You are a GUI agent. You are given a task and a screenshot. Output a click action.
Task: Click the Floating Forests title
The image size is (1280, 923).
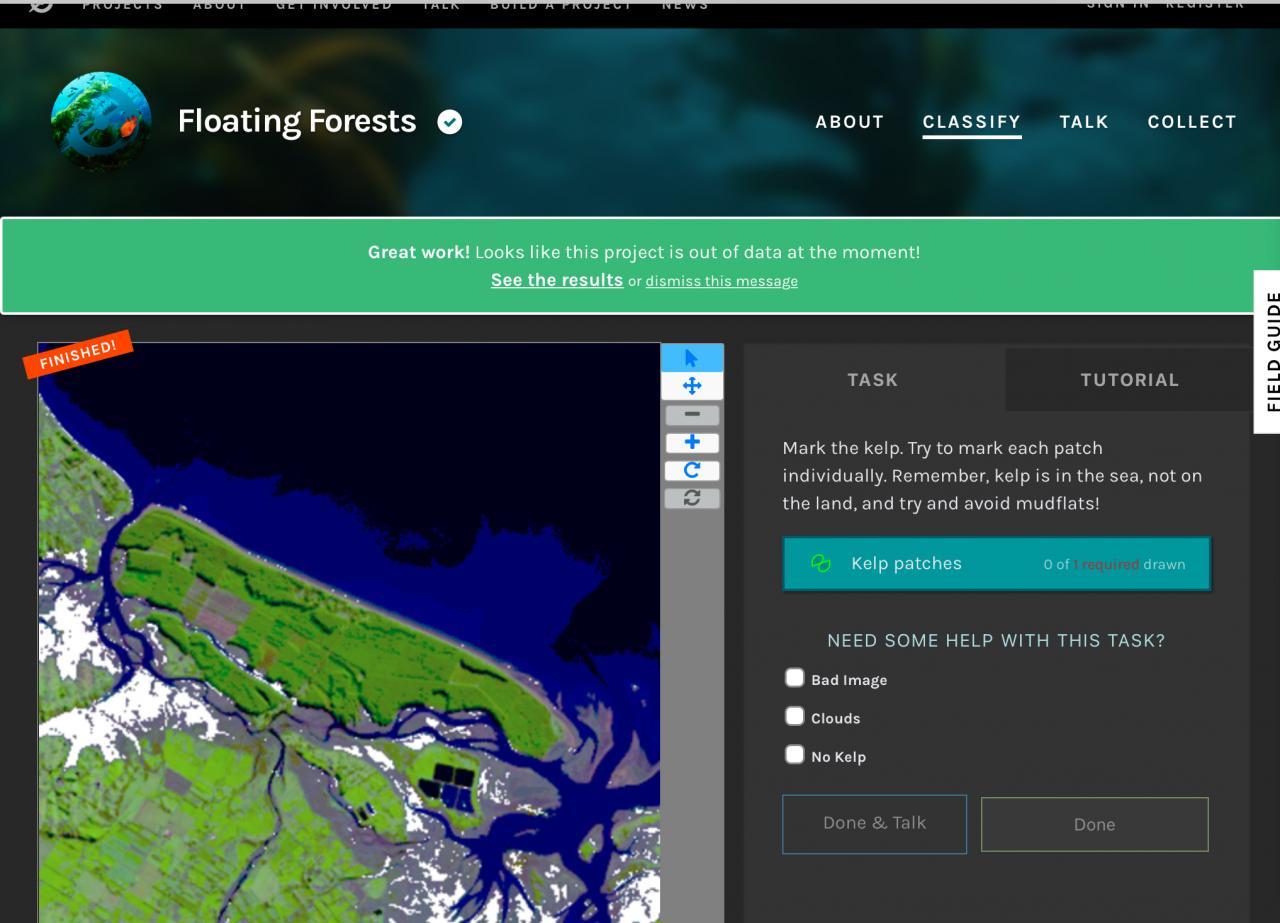[297, 121]
